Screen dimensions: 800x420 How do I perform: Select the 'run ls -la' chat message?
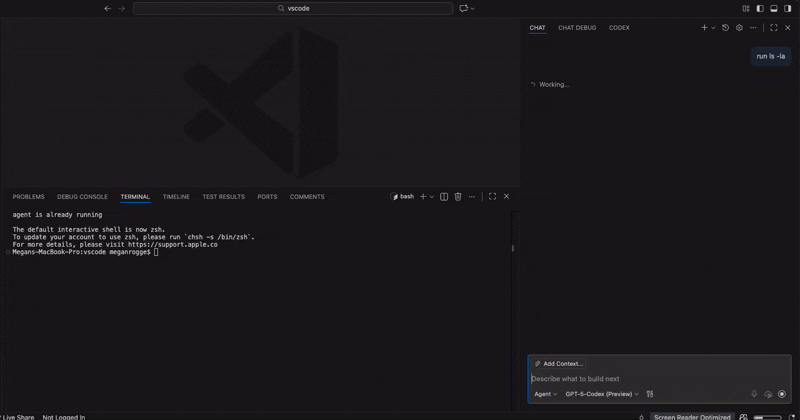(x=770, y=56)
